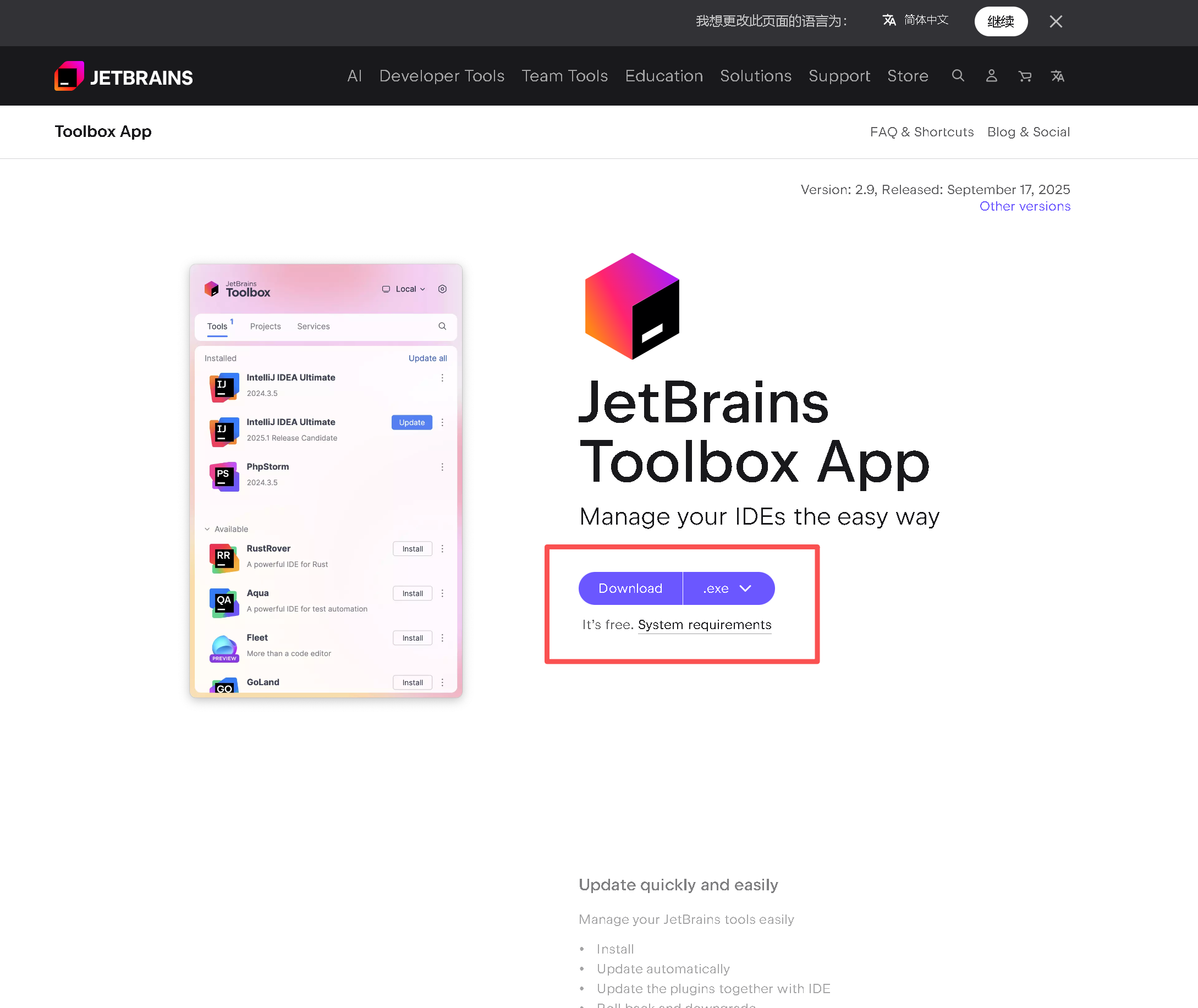Open the site search magnifier icon

(x=958, y=76)
